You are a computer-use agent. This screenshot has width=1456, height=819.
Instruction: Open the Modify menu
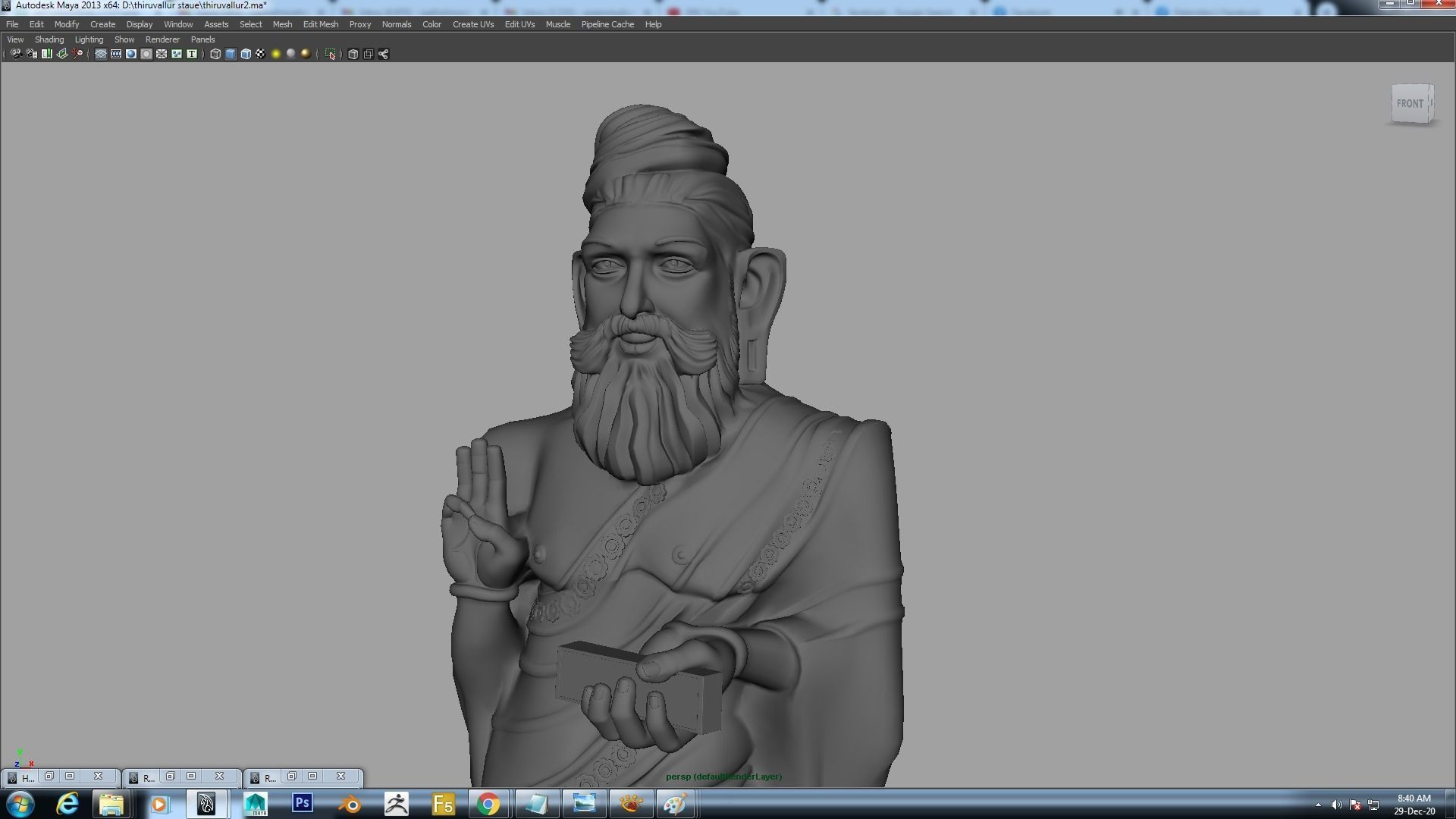(x=67, y=24)
